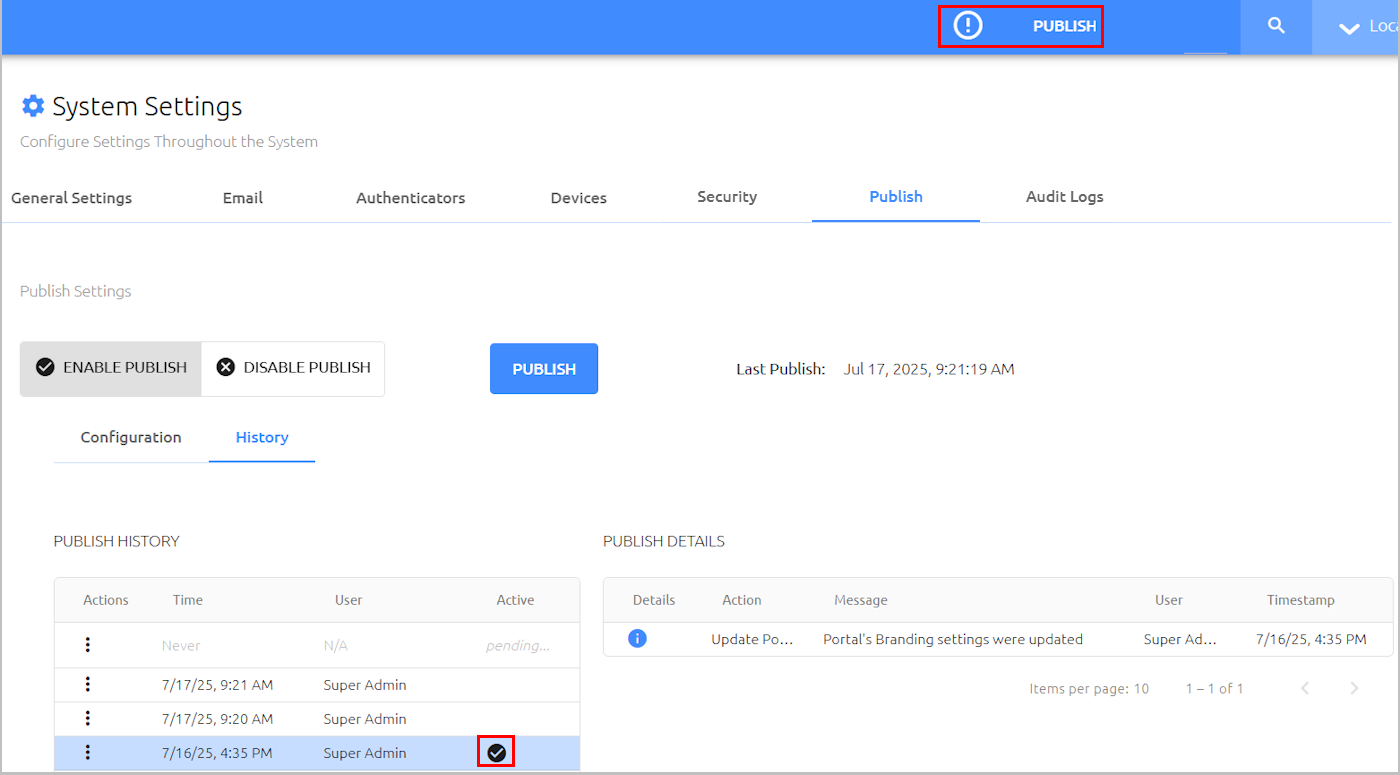Select the 7/16/25, 4:35 PM history entry

click(317, 753)
